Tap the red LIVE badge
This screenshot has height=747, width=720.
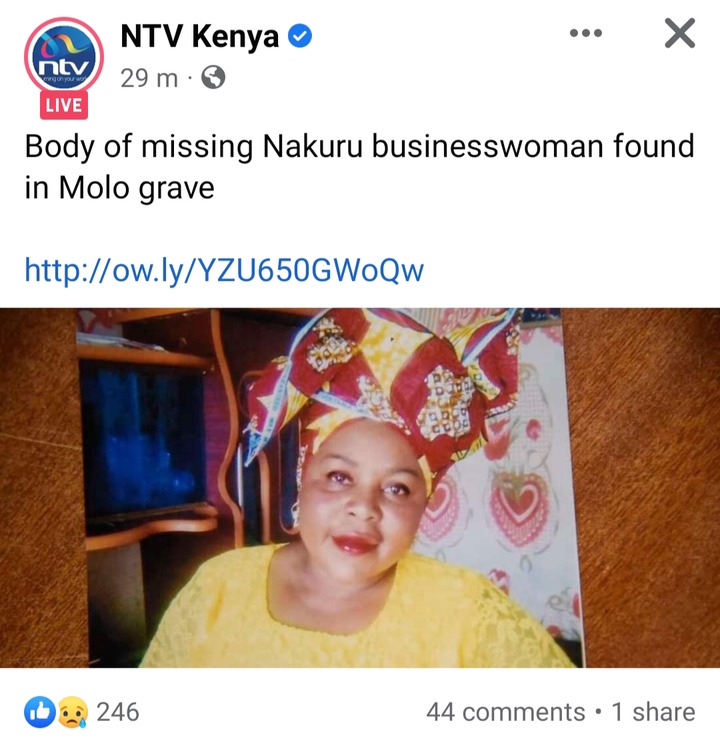[x=64, y=105]
